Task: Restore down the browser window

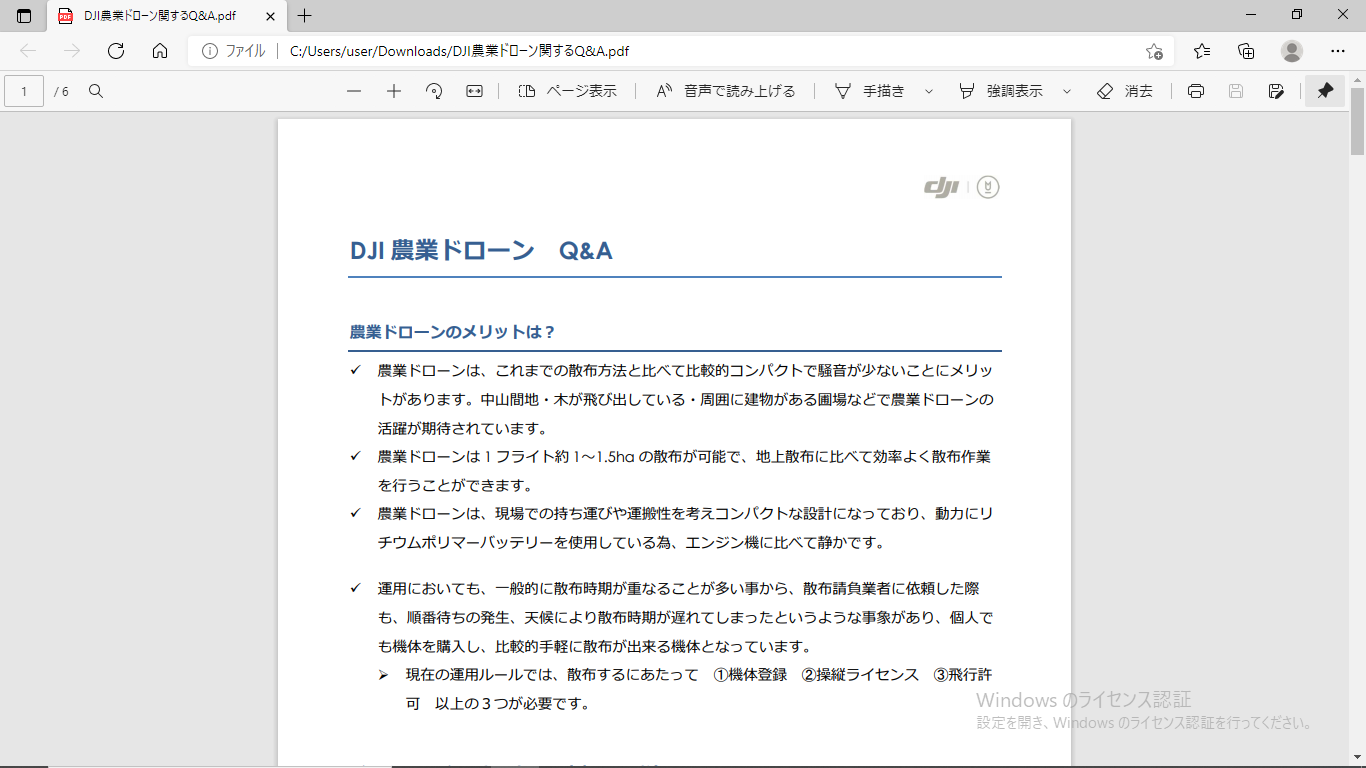Action: (x=1297, y=15)
